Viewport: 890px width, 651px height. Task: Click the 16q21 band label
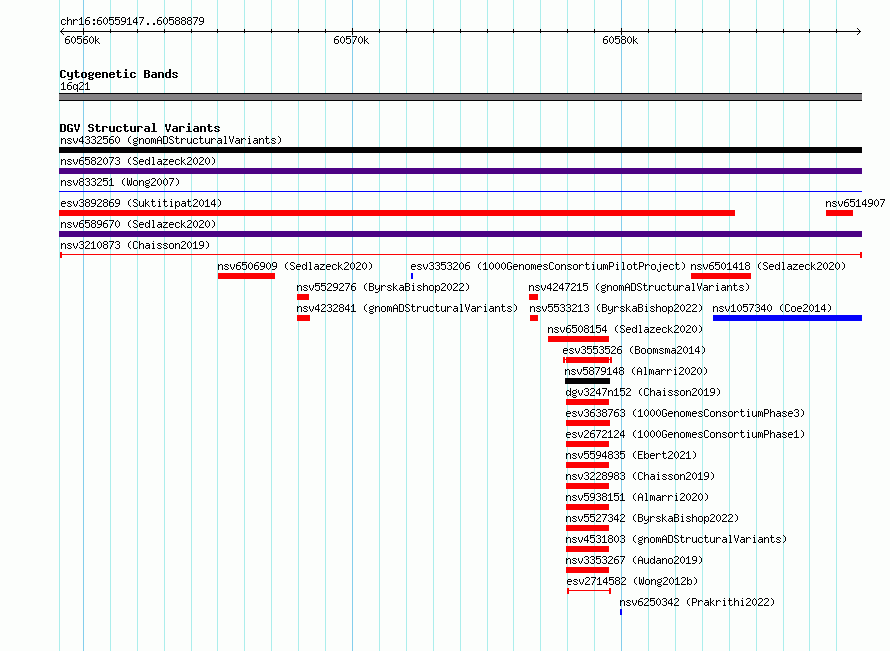[75, 86]
